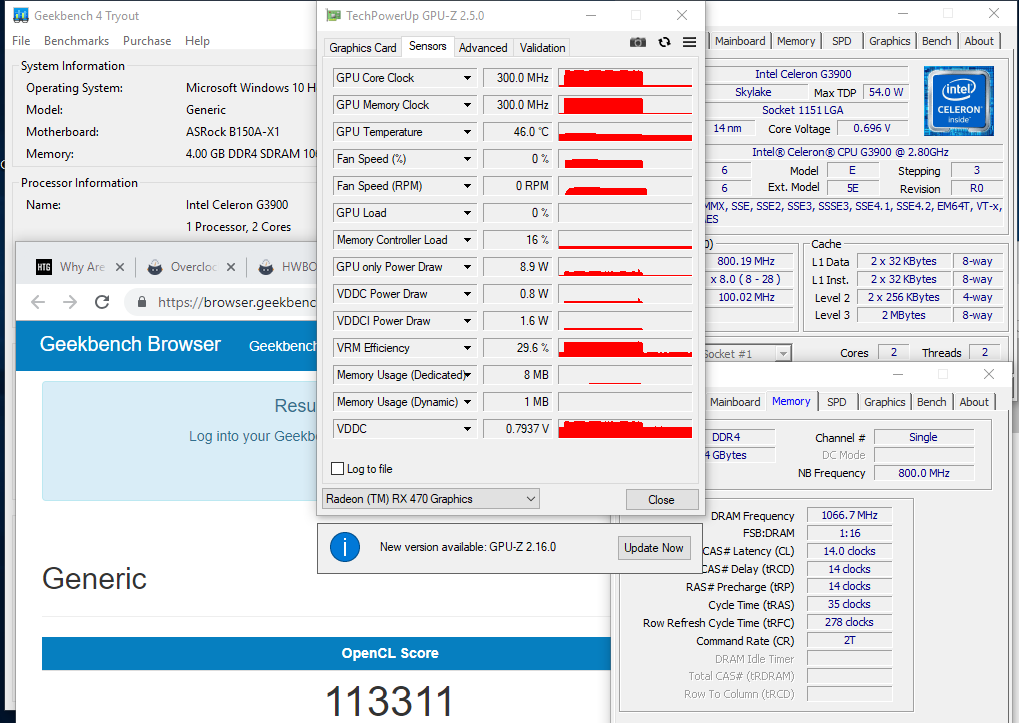
Task: Click the Intel Celeron logo in CPU-Z
Action: click(x=959, y=101)
